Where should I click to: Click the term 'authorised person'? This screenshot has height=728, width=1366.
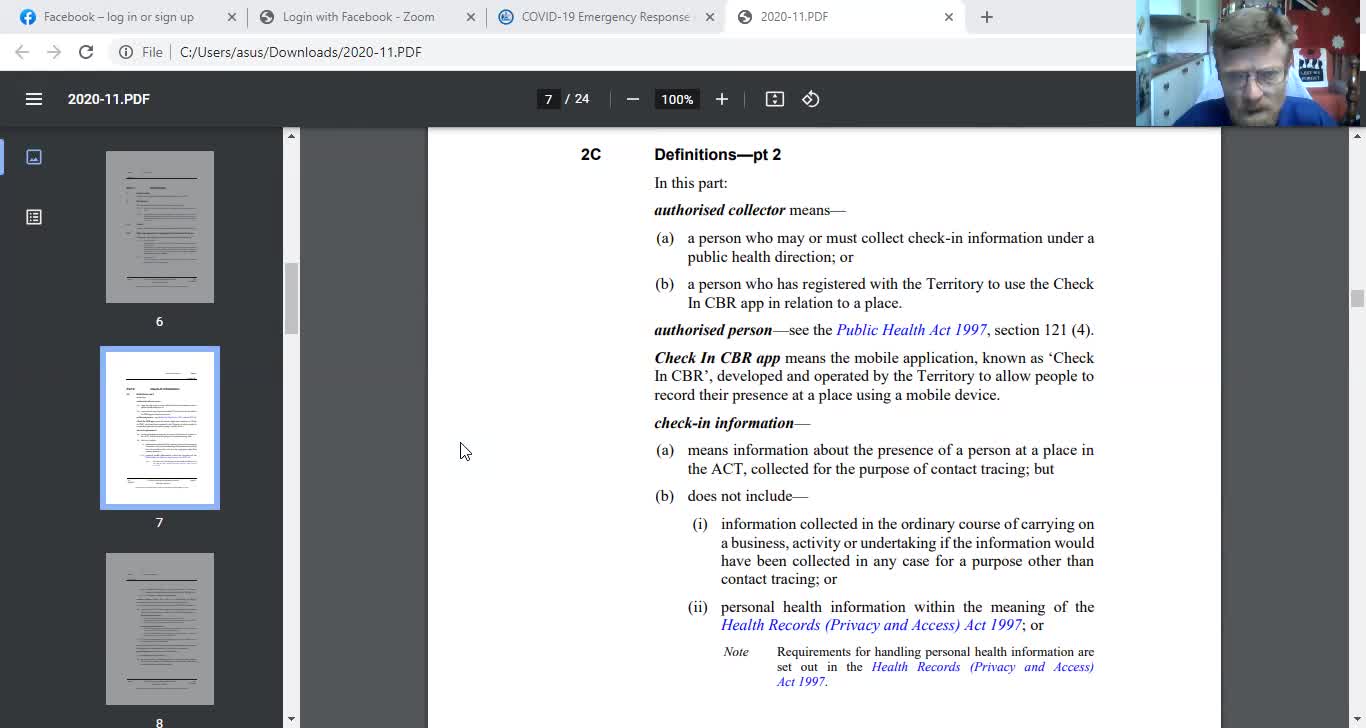[x=713, y=330]
